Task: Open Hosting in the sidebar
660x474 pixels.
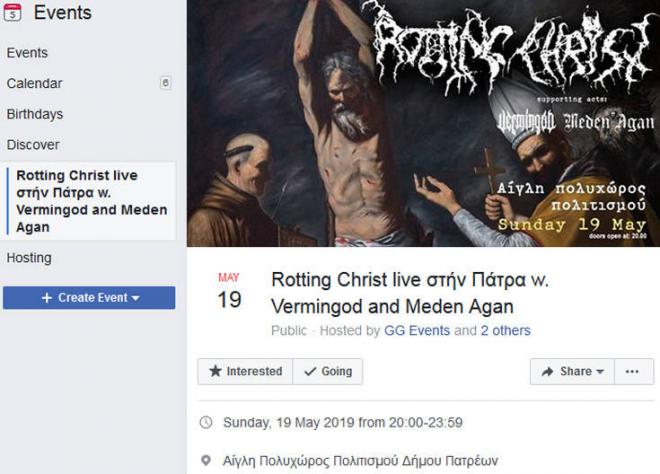Action: tap(29, 258)
